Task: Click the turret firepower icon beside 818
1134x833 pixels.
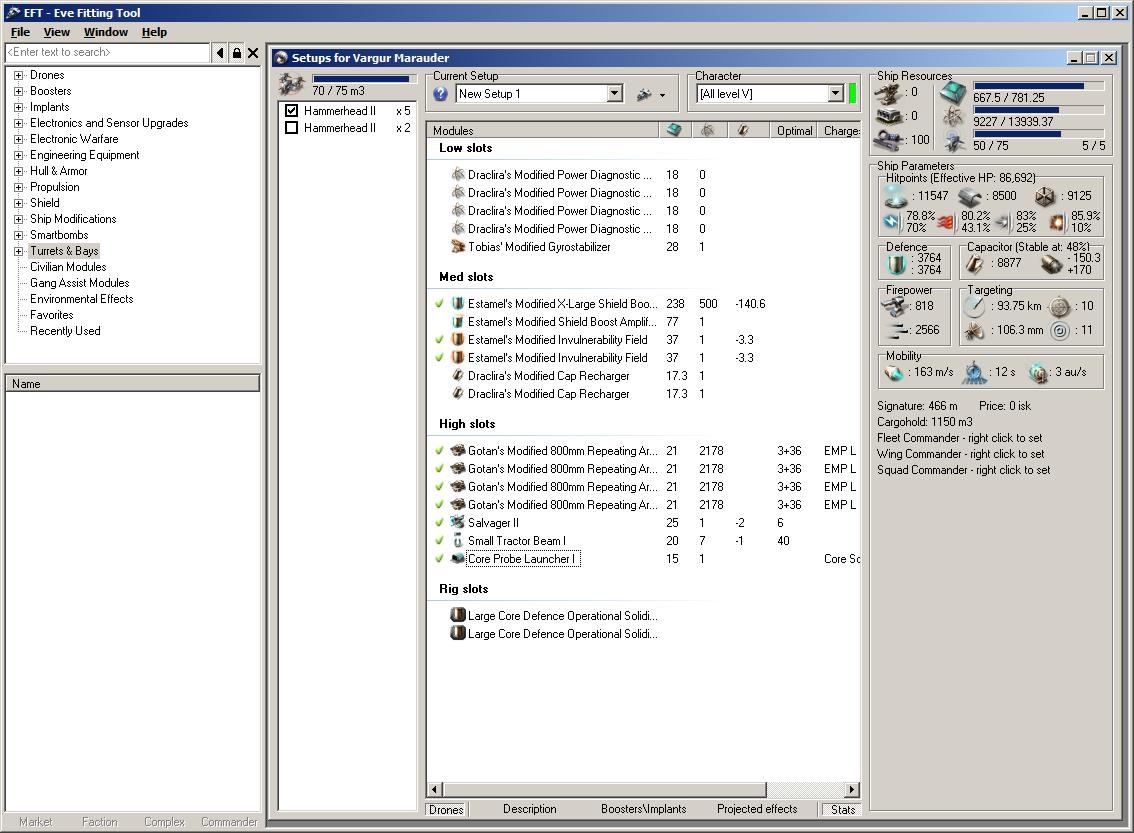Action: pos(895,307)
